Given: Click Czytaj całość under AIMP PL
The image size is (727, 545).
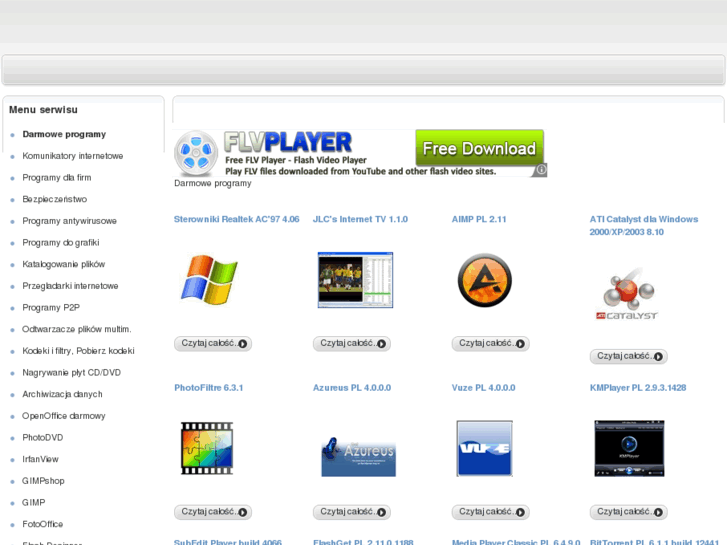Looking at the screenshot, I should [x=491, y=344].
